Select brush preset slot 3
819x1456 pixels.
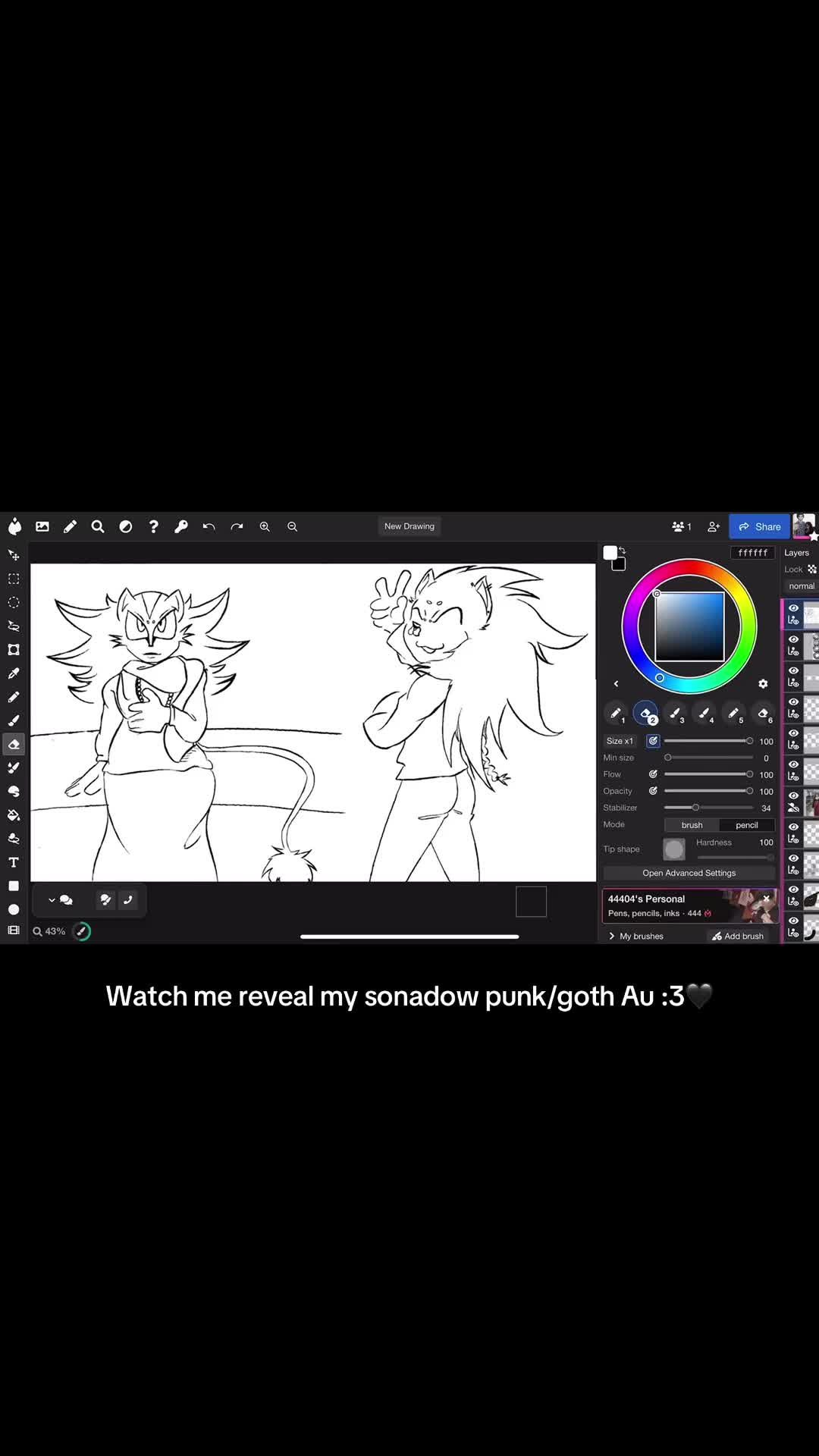(675, 714)
